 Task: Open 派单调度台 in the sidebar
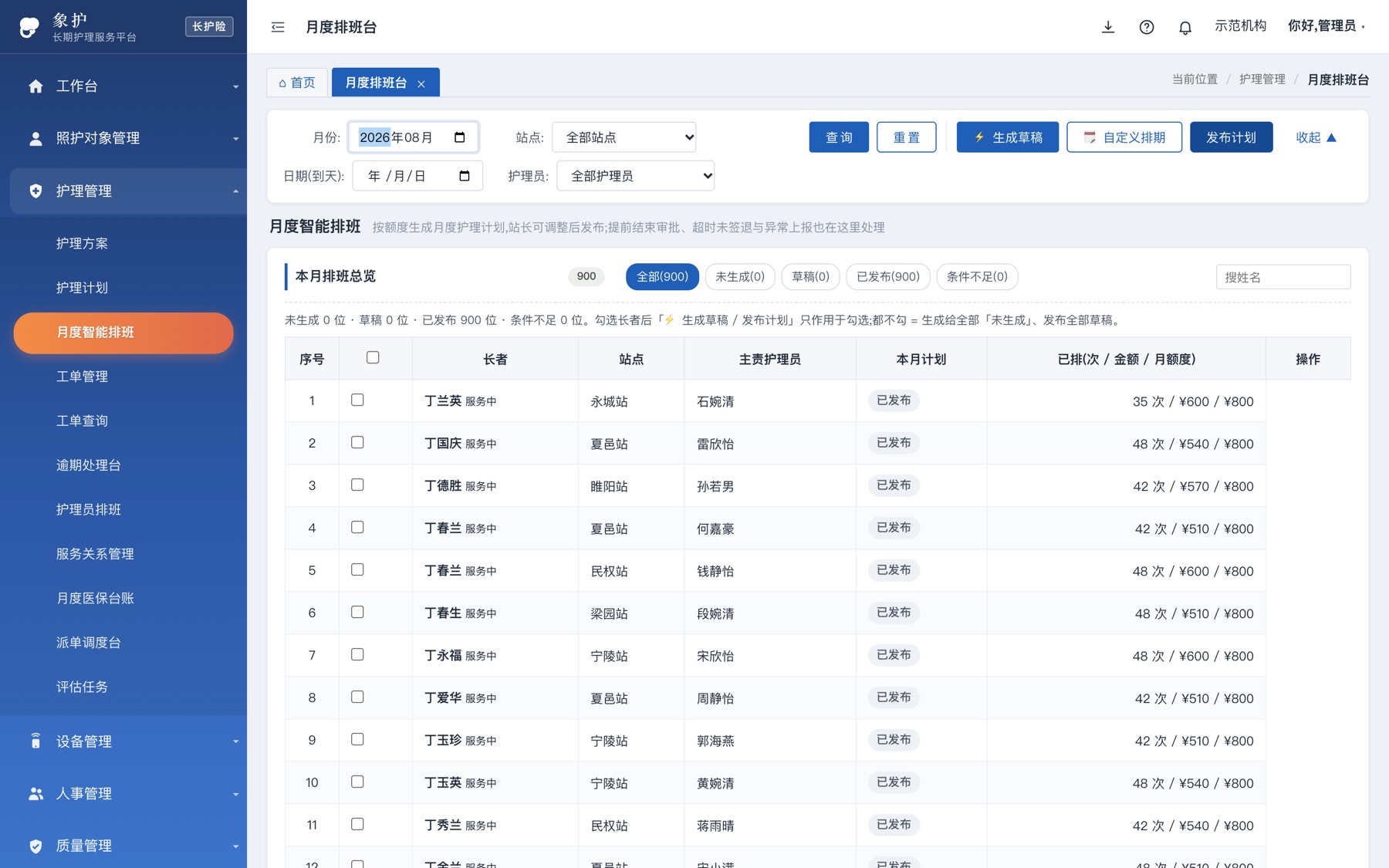(x=89, y=643)
